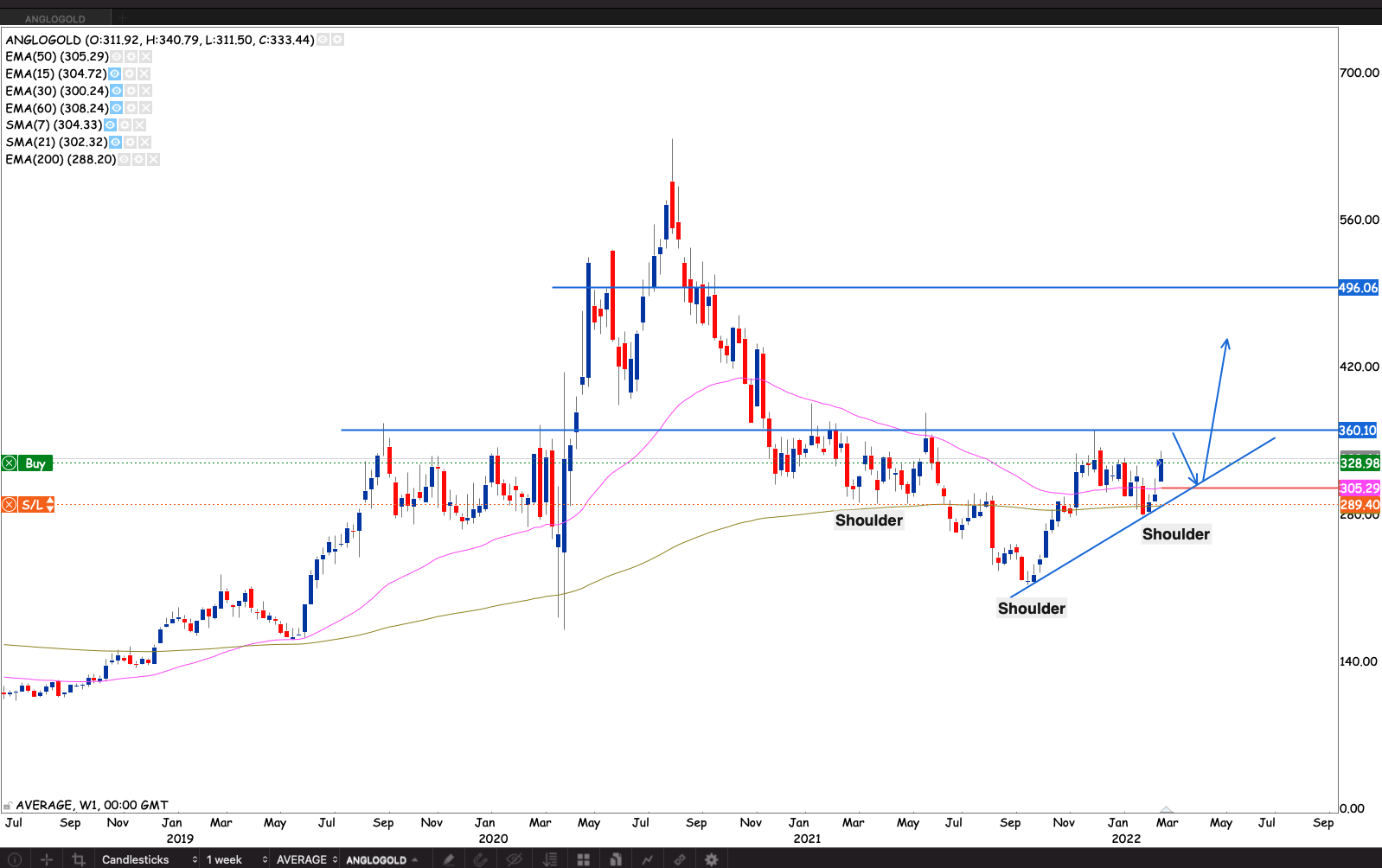Click the info icon in bottom toolbar
The height and width of the screenshot is (868, 1382).
(x=14, y=859)
